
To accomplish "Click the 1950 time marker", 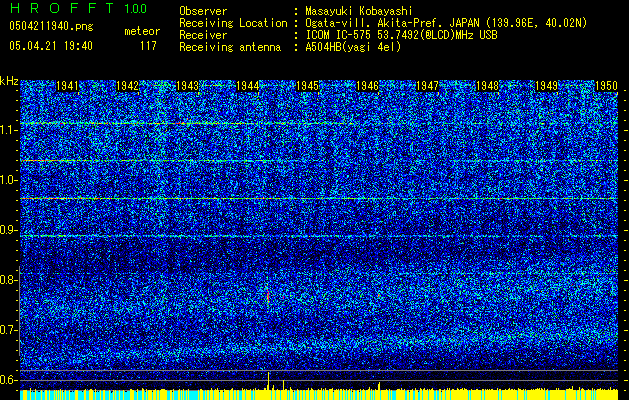I will point(606,86).
